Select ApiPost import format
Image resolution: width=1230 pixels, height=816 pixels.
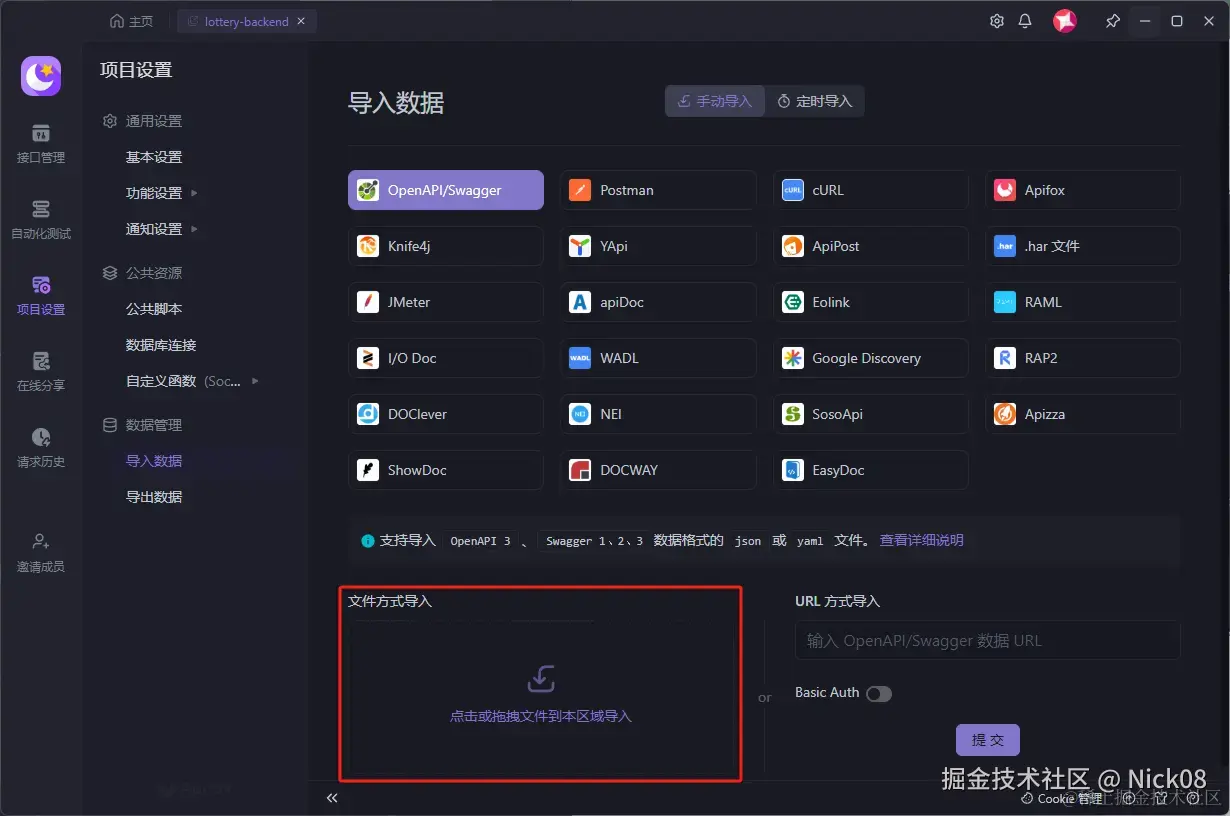coord(870,246)
